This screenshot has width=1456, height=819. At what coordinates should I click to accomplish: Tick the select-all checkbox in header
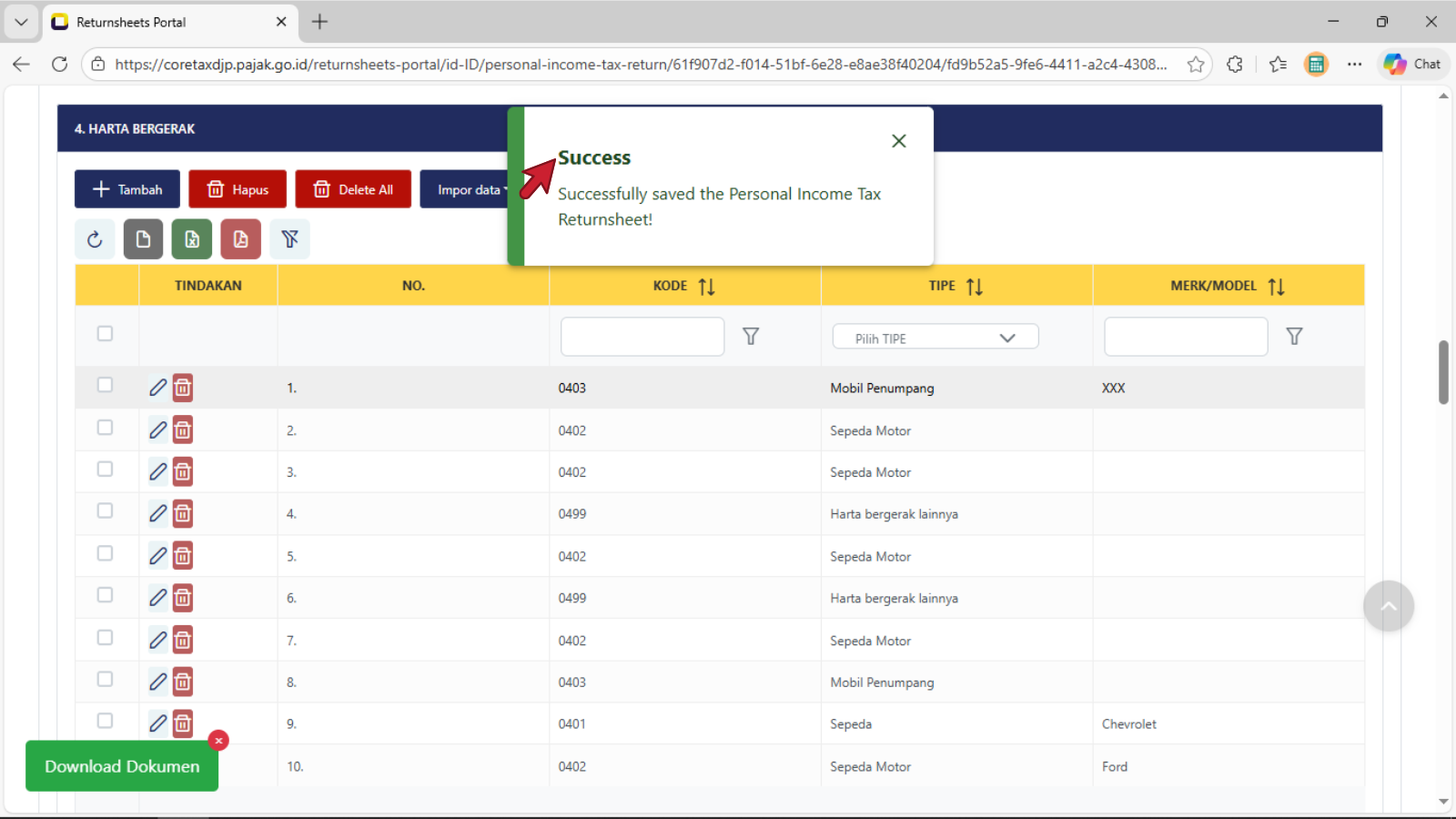(x=106, y=334)
